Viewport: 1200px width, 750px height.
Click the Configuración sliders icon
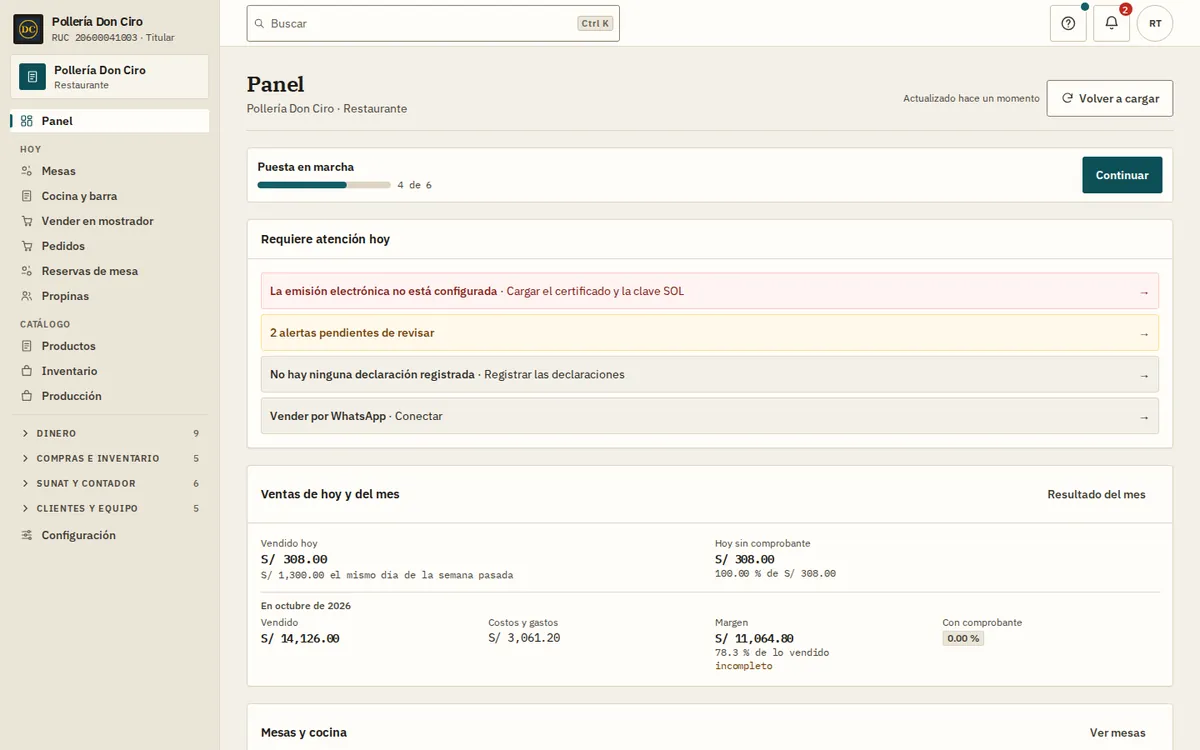tap(27, 535)
